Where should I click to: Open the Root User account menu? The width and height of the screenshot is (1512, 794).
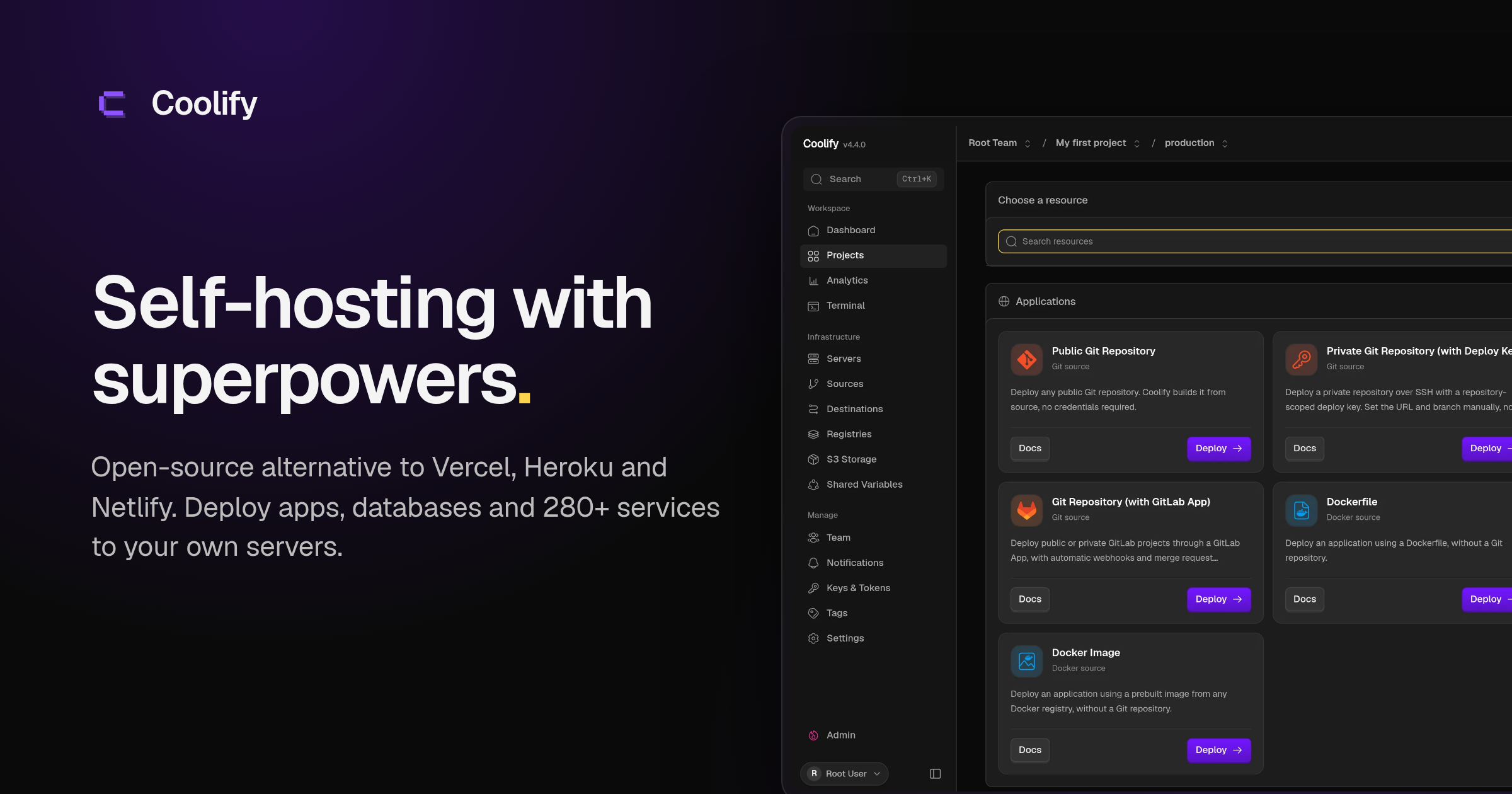(844, 773)
